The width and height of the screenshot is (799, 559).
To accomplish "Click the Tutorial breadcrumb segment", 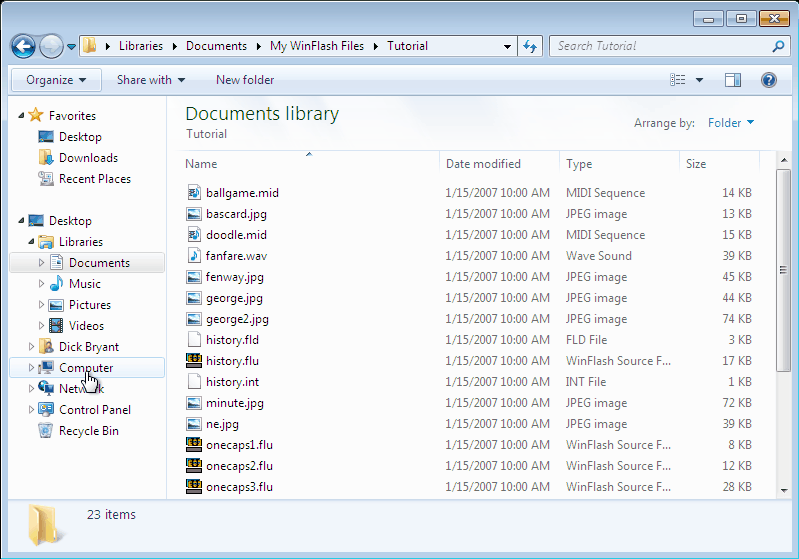I will [x=407, y=46].
